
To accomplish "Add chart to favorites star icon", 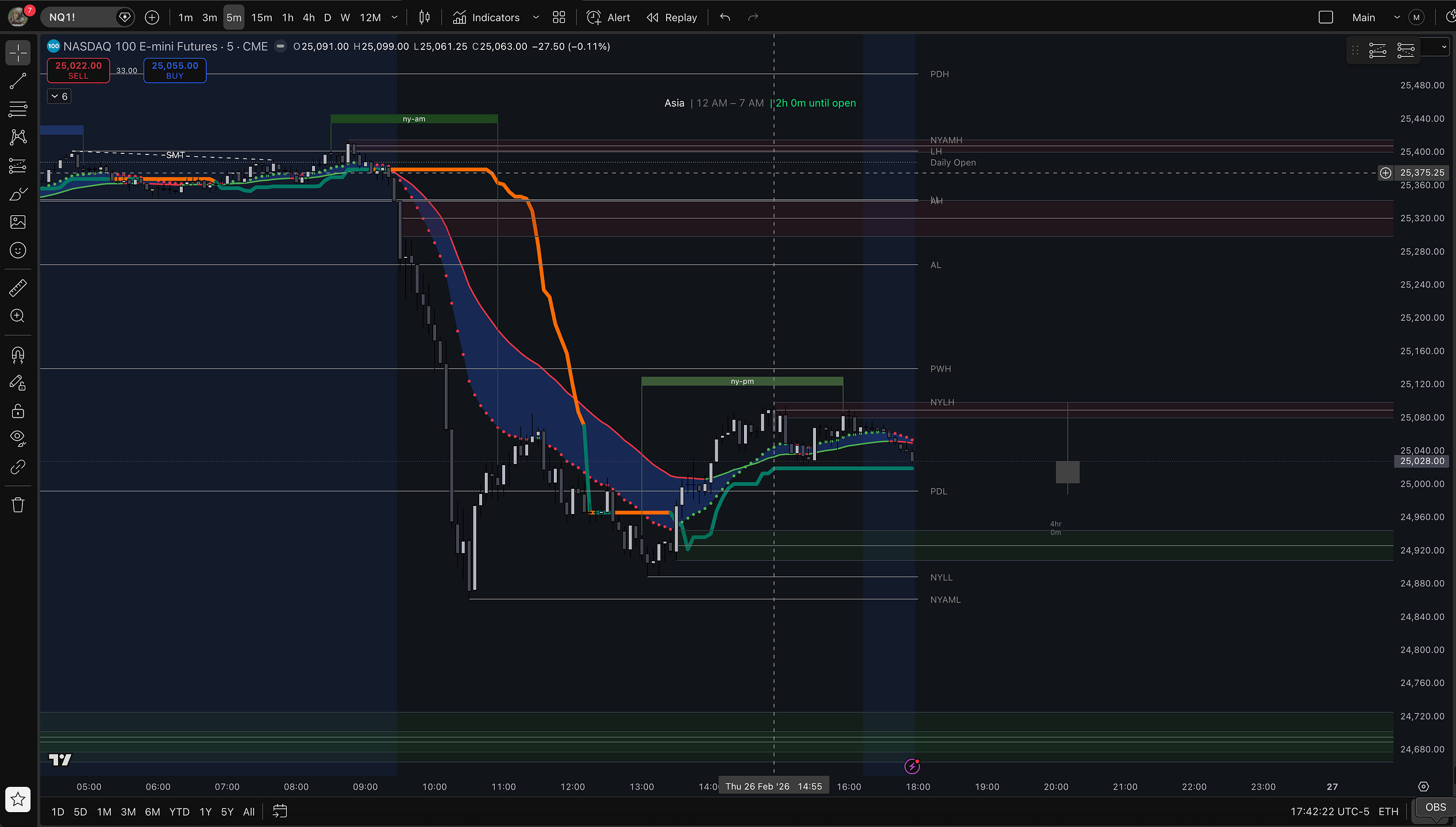I will (x=18, y=799).
